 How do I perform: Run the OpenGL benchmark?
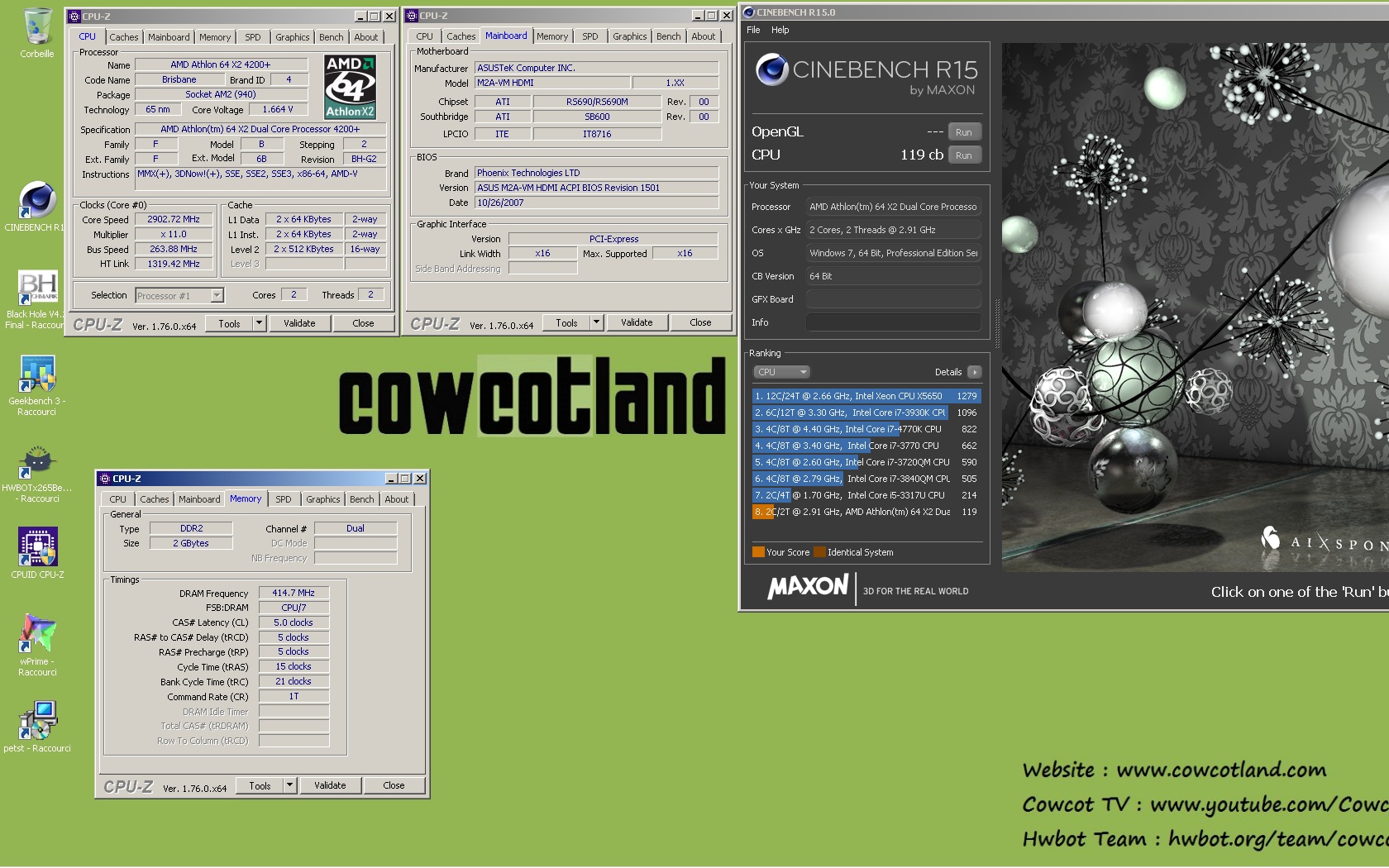click(964, 132)
